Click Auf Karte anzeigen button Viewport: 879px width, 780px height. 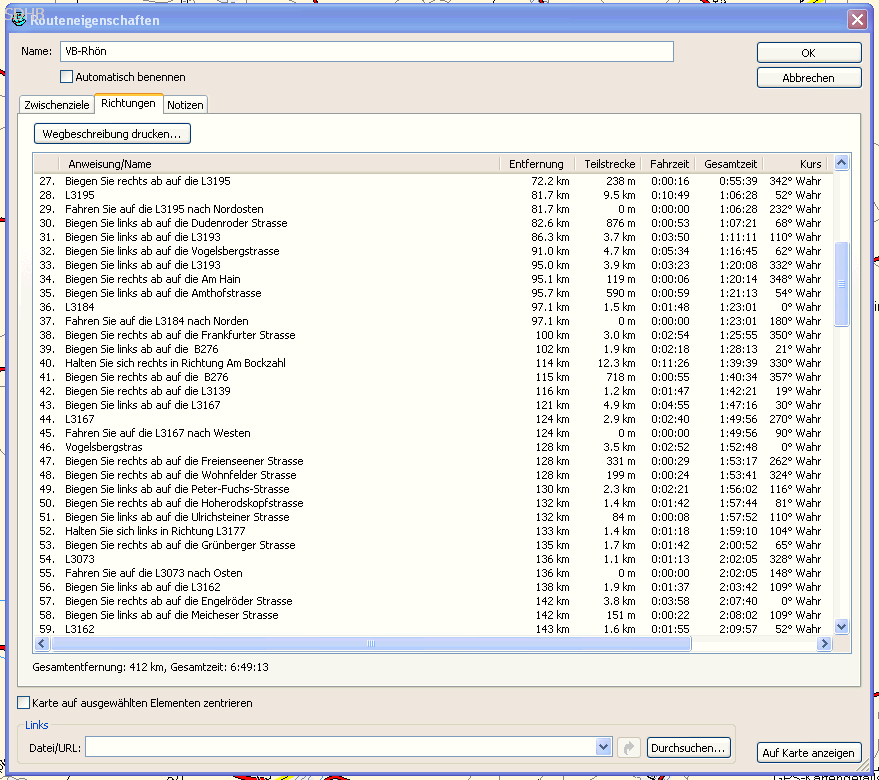(x=809, y=753)
